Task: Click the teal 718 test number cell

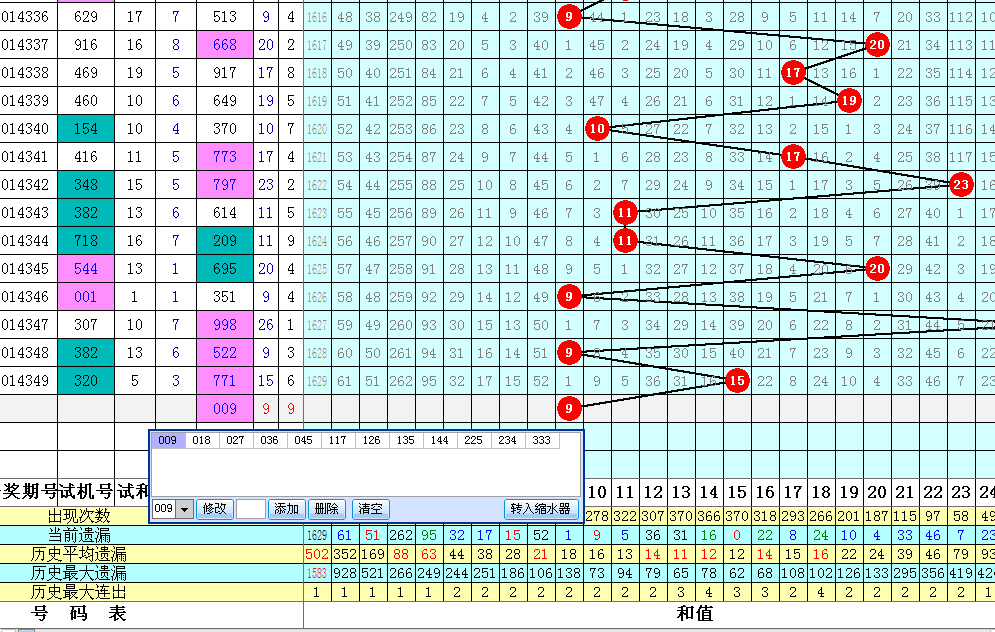Action: point(86,240)
